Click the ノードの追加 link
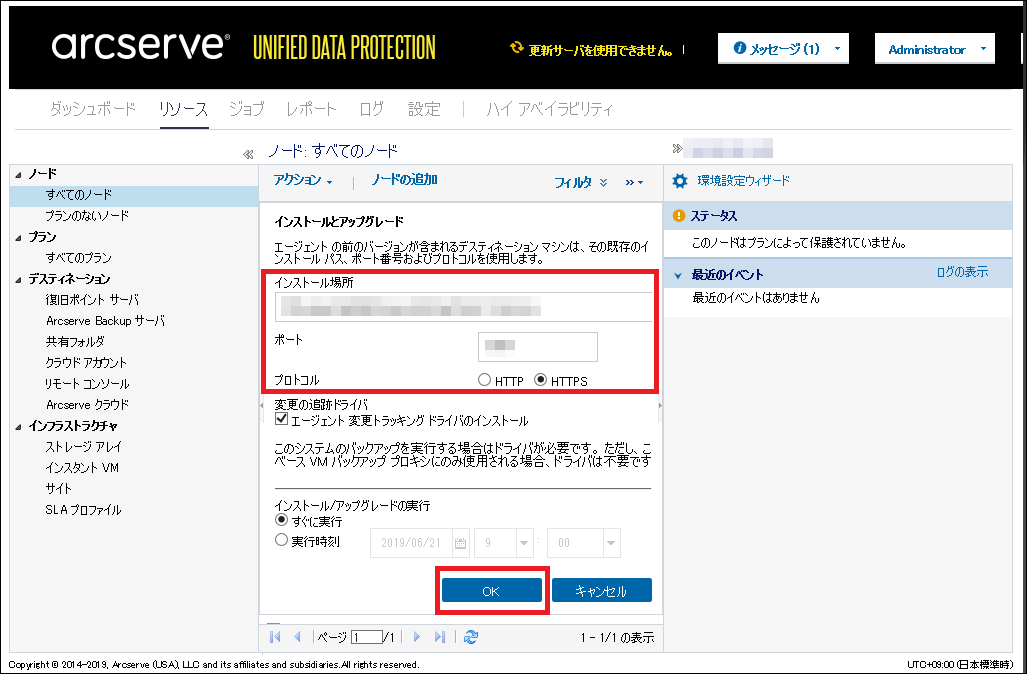 [405, 179]
